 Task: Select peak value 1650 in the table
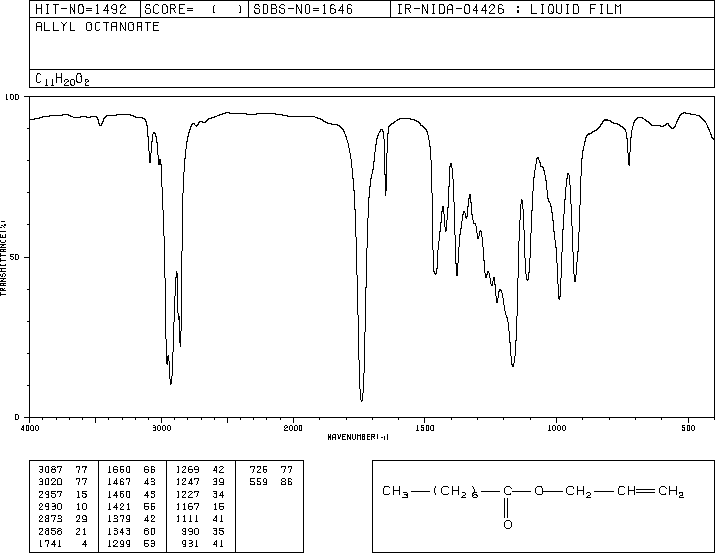point(119,470)
